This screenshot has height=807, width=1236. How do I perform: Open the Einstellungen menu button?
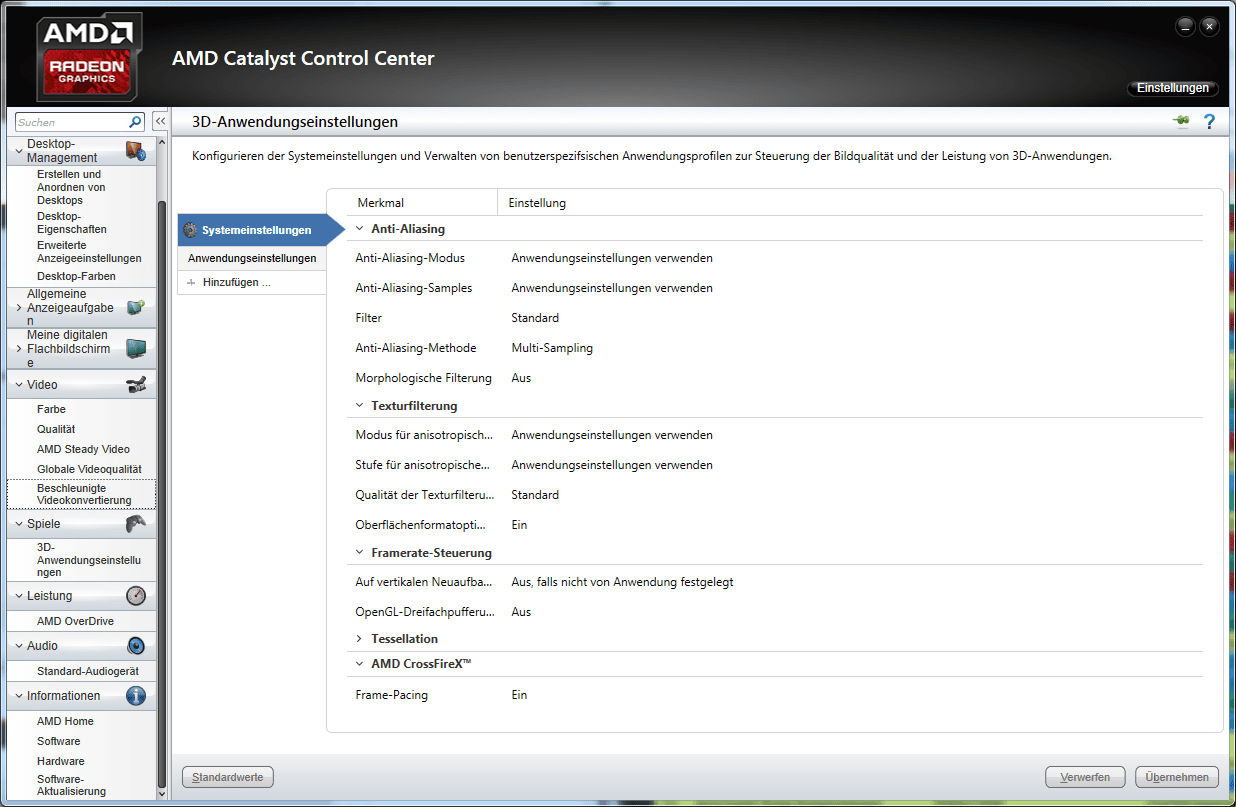coord(1173,88)
